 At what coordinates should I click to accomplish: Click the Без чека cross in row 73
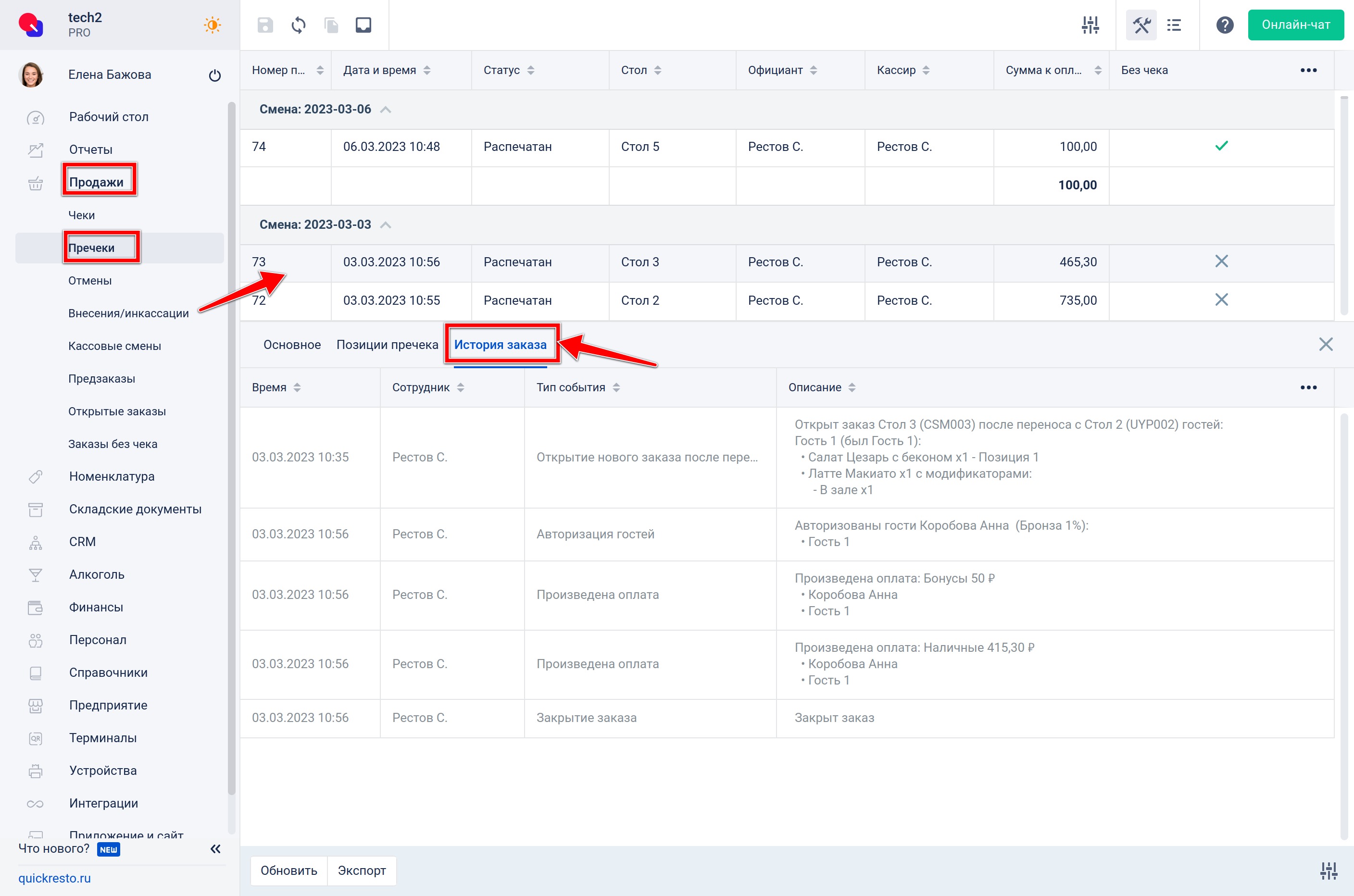(x=1221, y=261)
